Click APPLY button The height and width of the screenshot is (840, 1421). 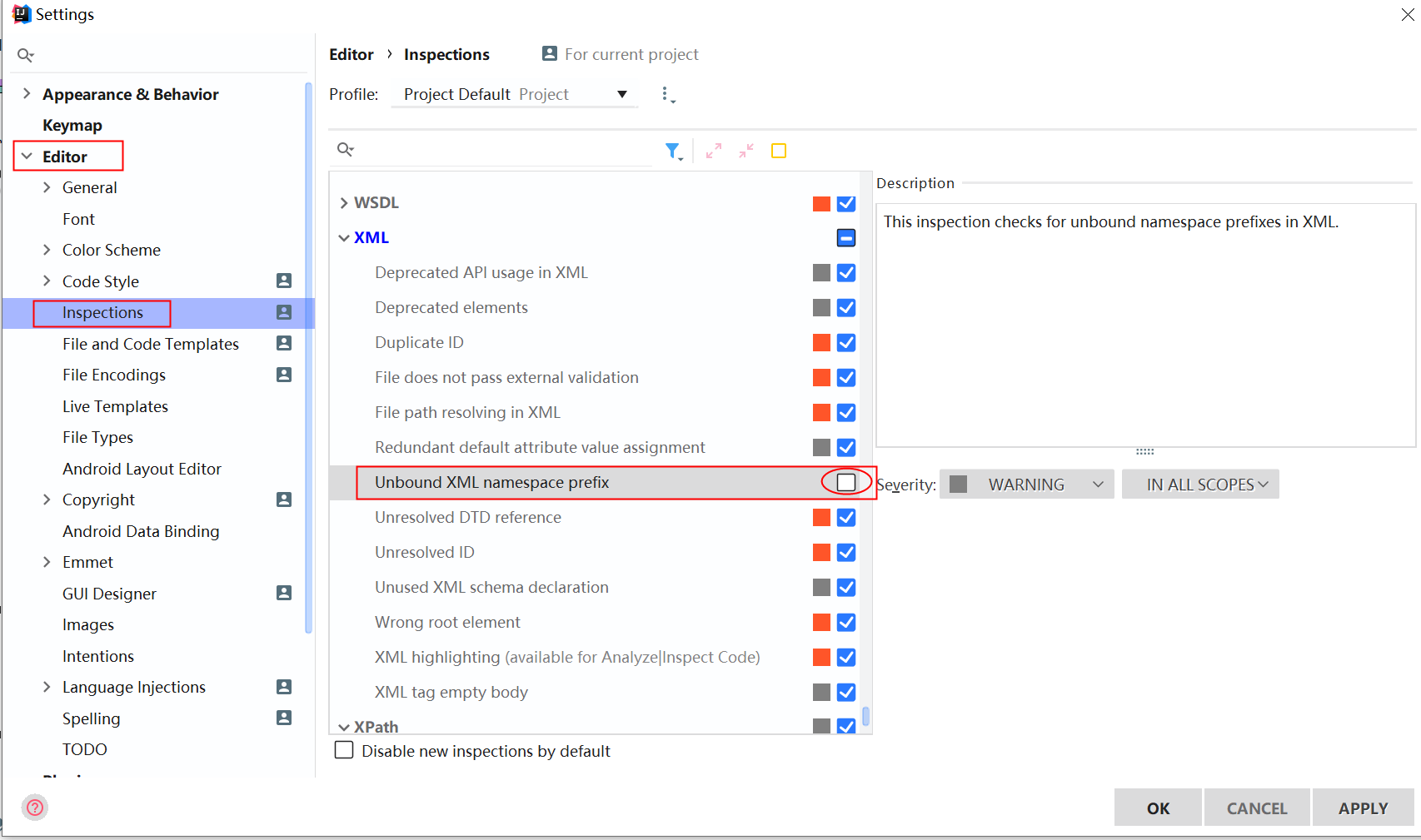[x=1363, y=808]
